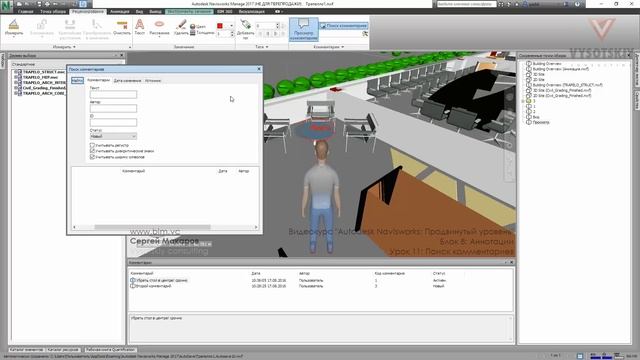Select the Text (Текст) redline tool

[140, 27]
